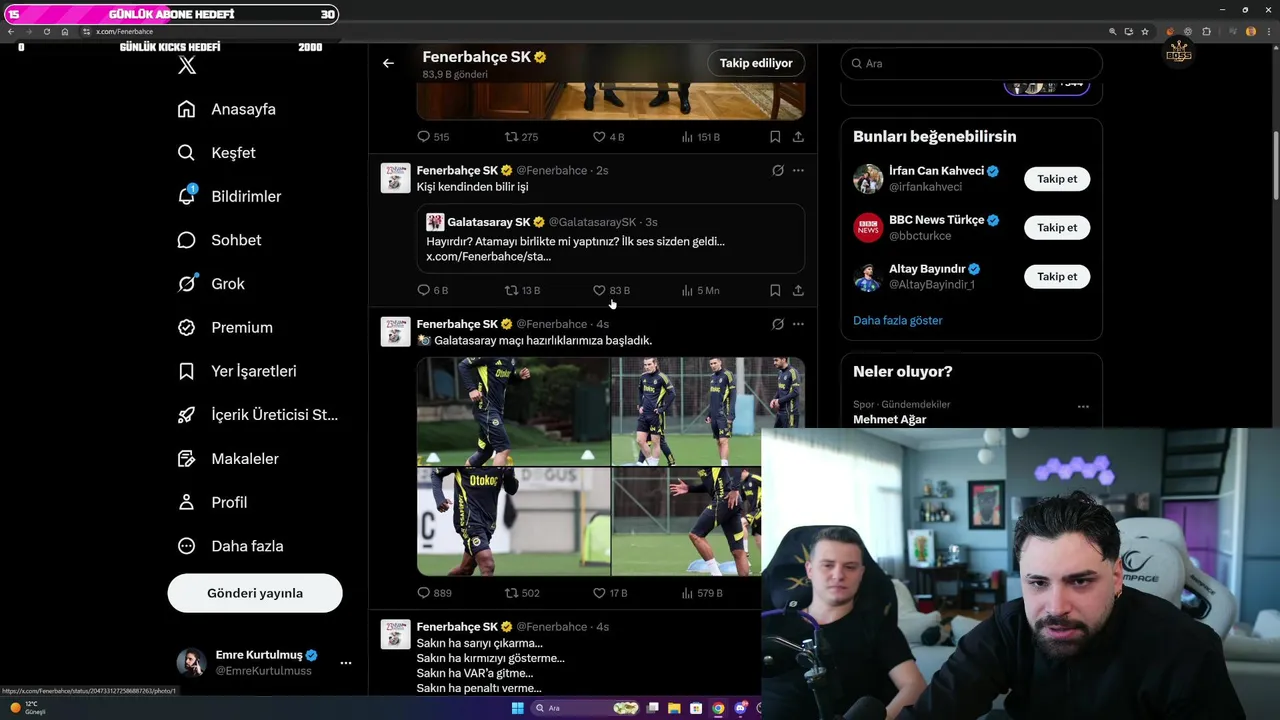Open more options on Kişi kendinden bilir işi post
Screen dimensions: 1280x720
pos(798,171)
